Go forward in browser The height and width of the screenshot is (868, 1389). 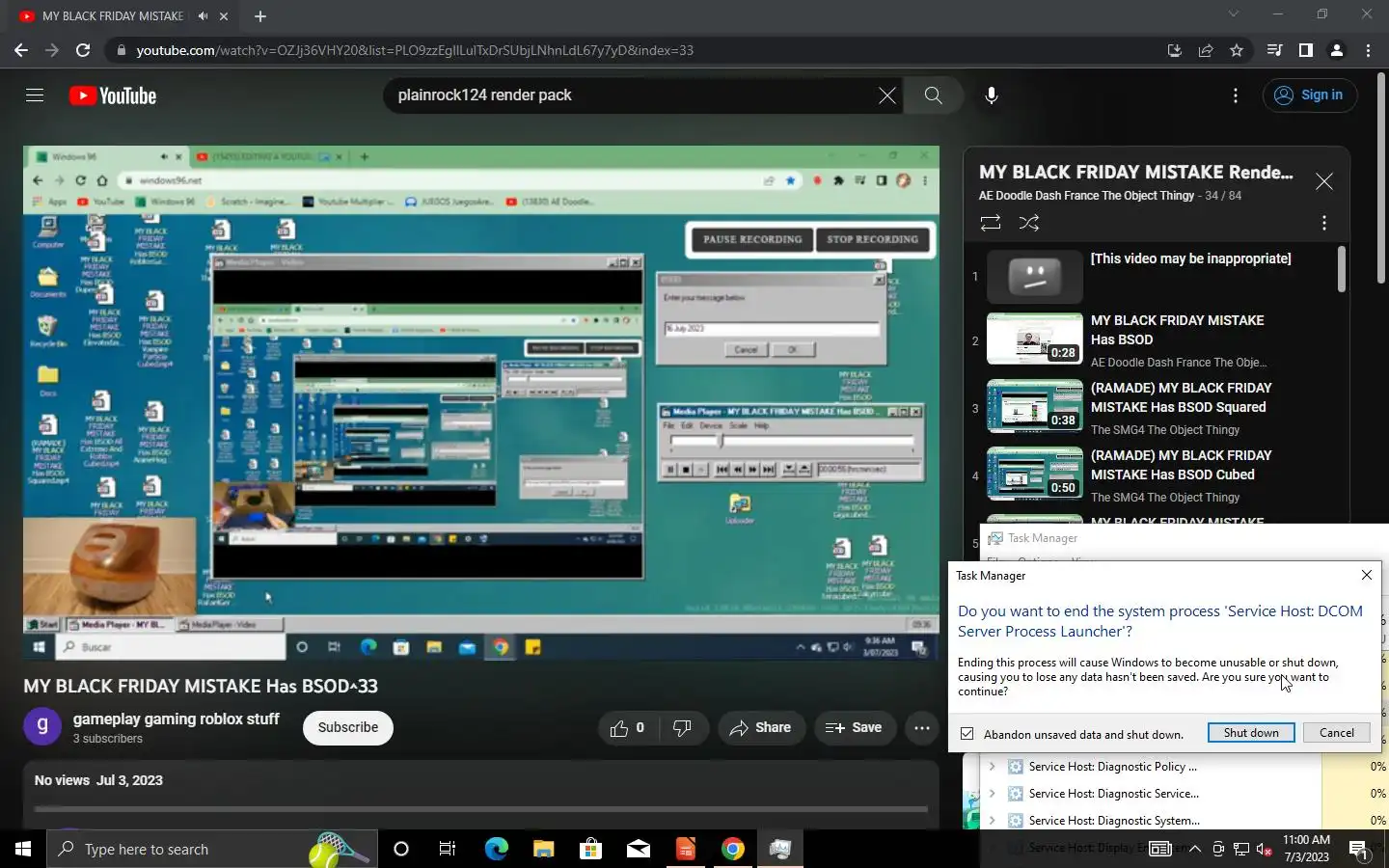pos(52,50)
